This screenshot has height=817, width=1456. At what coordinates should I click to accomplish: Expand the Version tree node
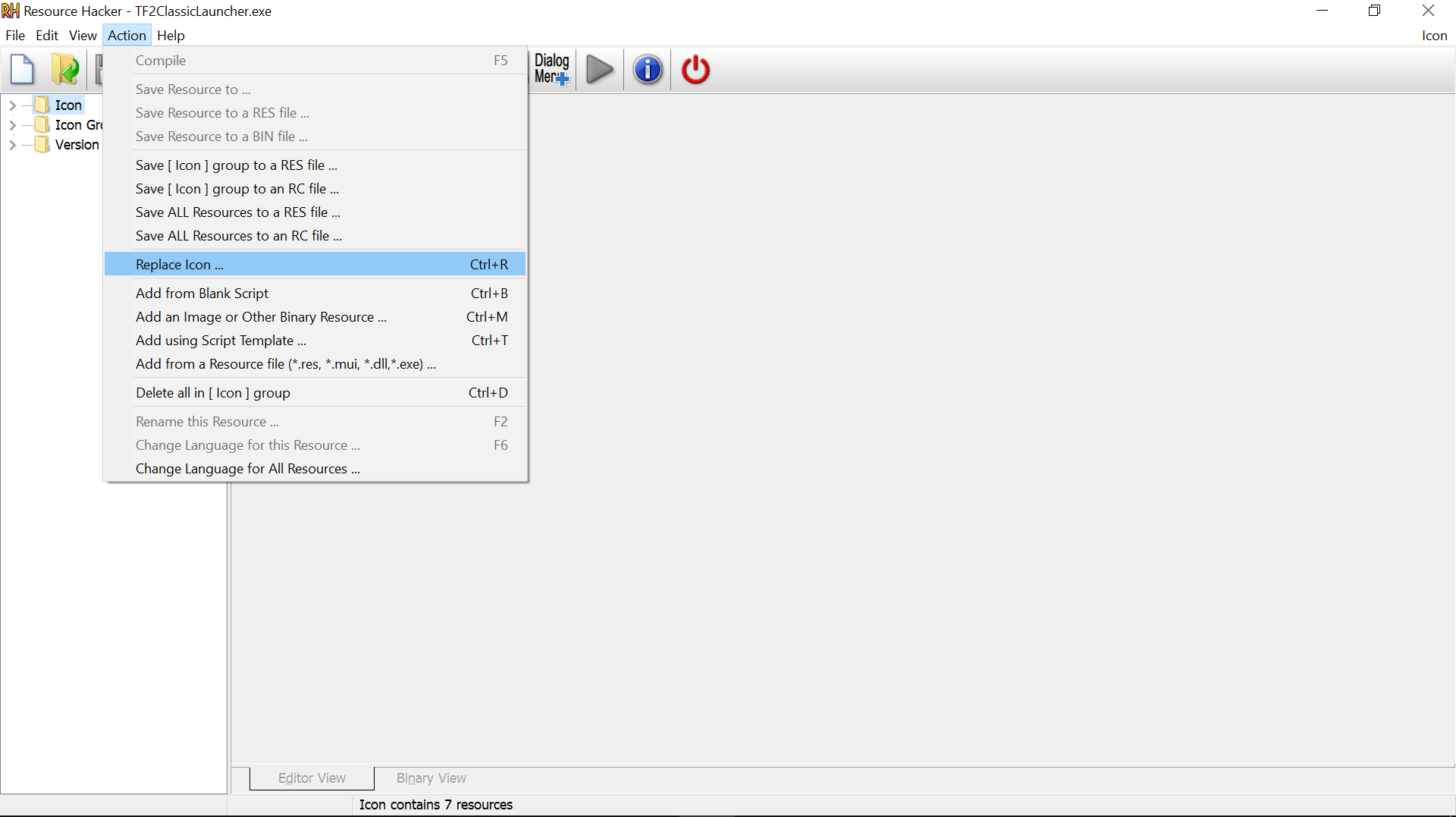pyautogui.click(x=12, y=145)
